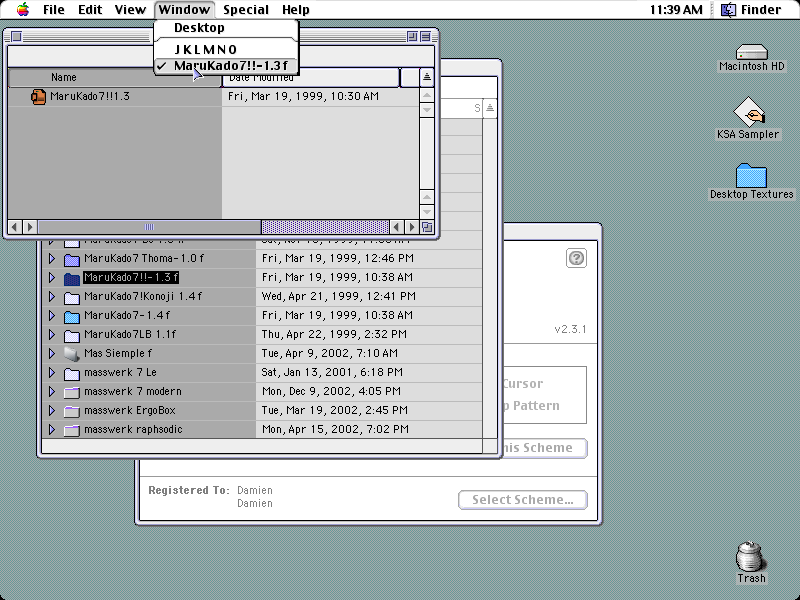
Task: Click folder icon of Mas Siemple f
Action: pos(72,354)
